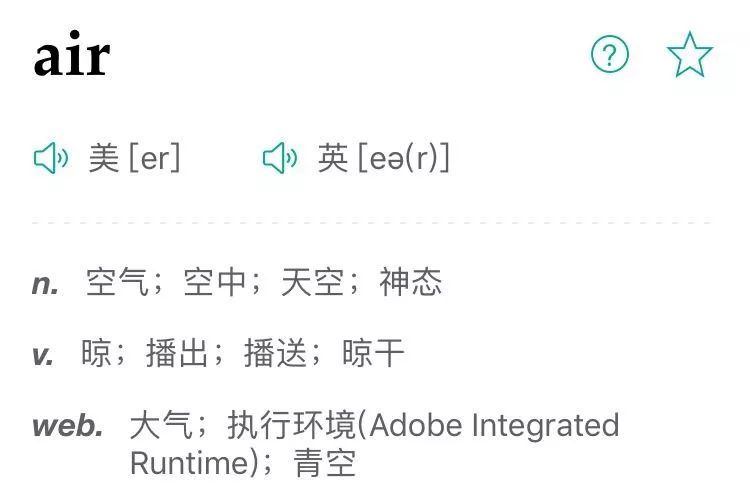This screenshot has height=496, width=750.
Task: Tap the 英 pronunciation label
Action: (333, 158)
